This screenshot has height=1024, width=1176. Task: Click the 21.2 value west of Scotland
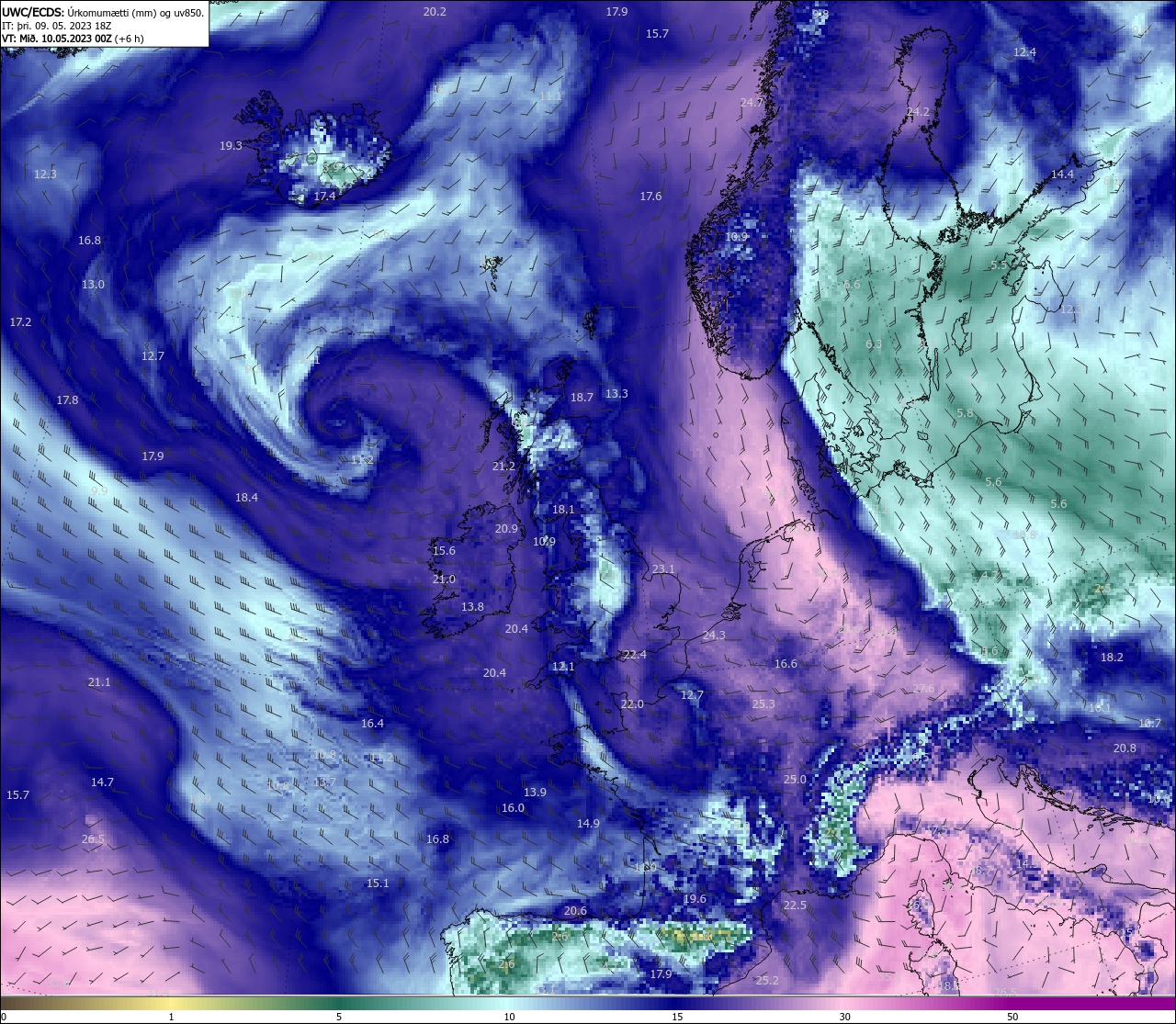(503, 467)
